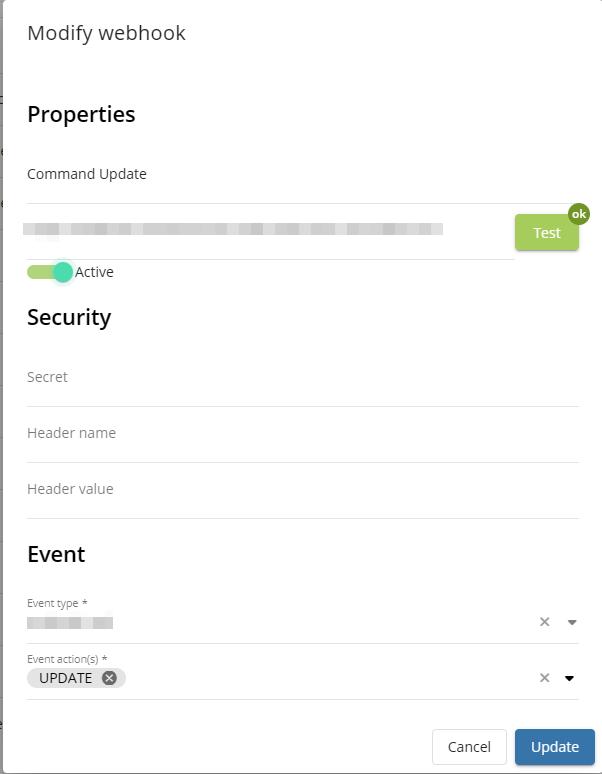Select the Header value field
602x774 pixels.
click(x=300, y=490)
